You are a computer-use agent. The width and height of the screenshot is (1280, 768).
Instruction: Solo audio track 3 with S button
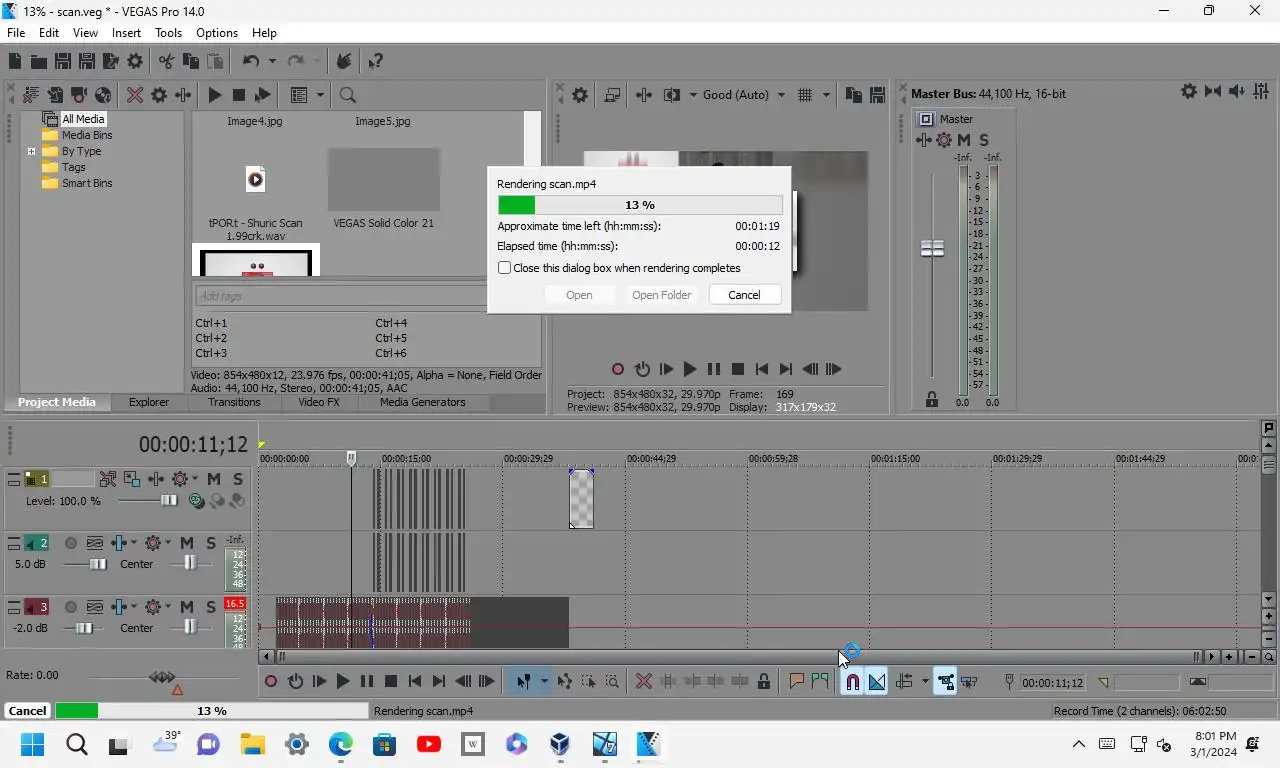(x=211, y=607)
